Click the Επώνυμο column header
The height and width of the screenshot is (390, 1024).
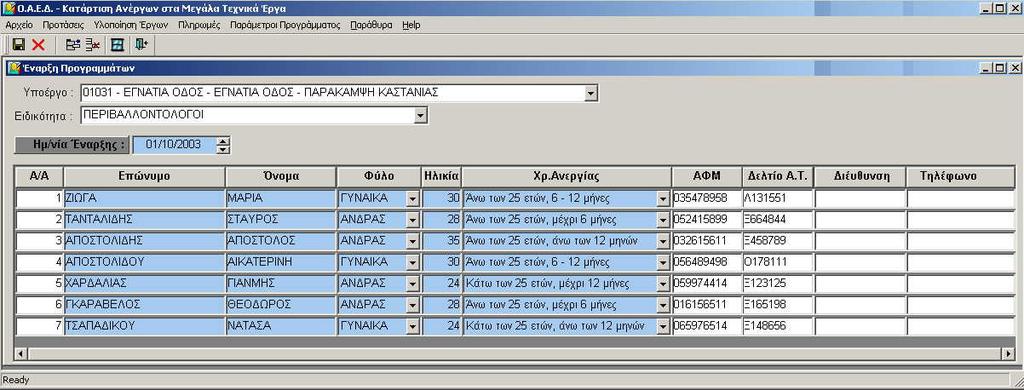(x=144, y=176)
